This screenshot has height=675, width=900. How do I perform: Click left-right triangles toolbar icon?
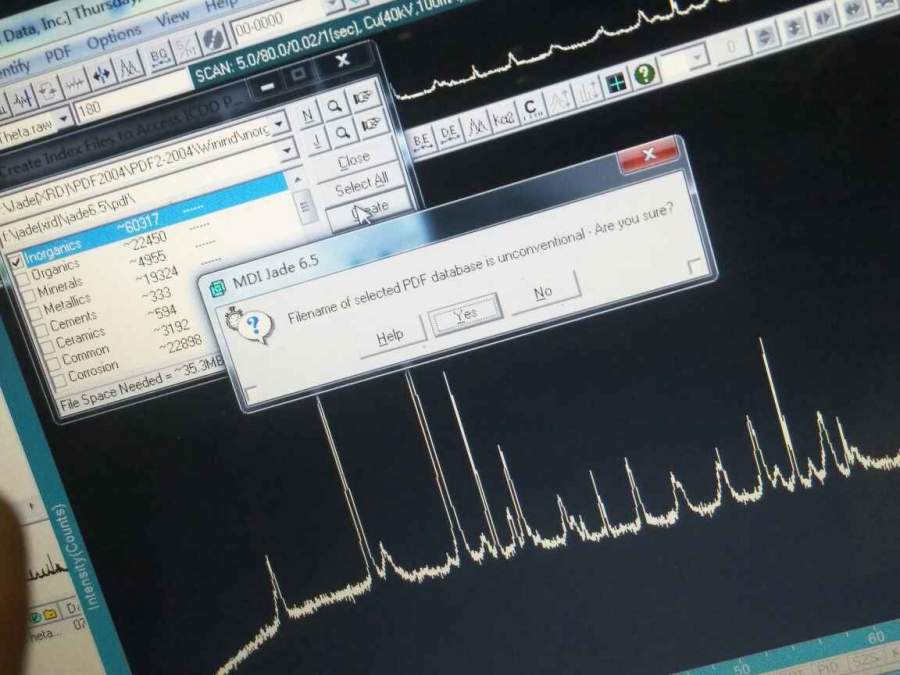[824, 18]
